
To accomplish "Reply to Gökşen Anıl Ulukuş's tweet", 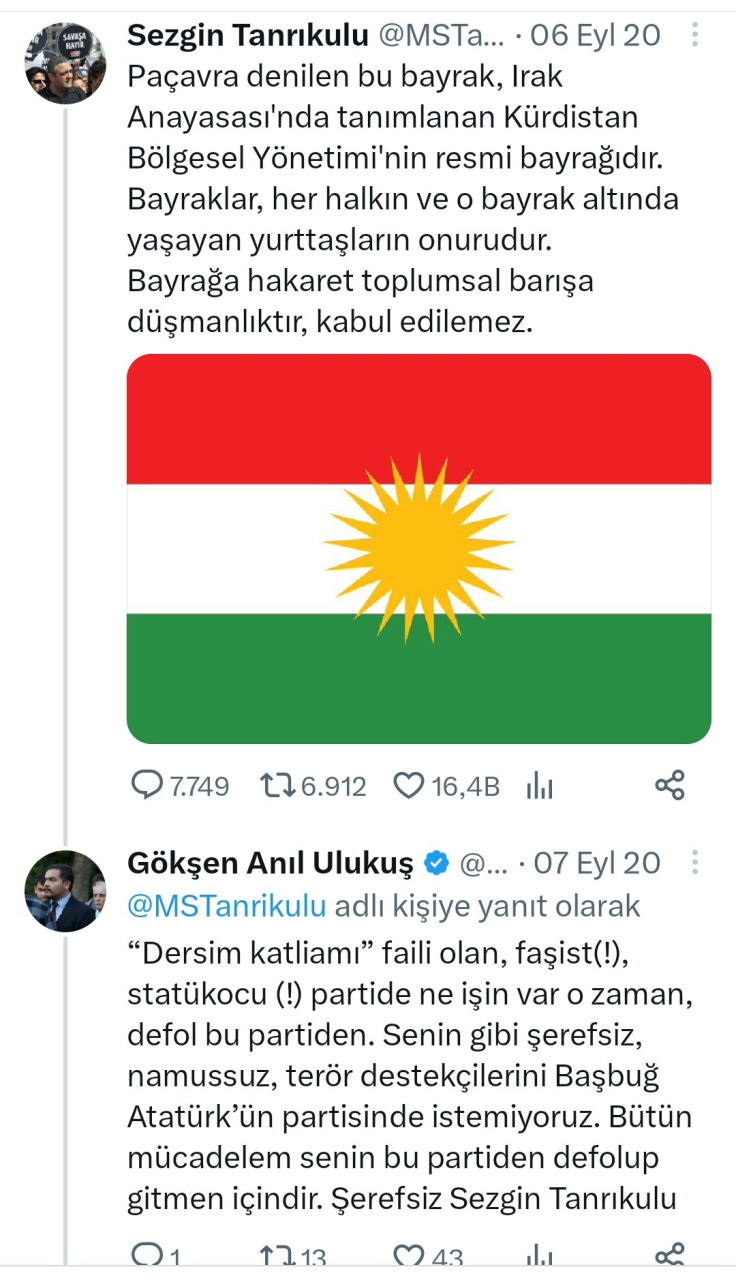I will tap(148, 1254).
